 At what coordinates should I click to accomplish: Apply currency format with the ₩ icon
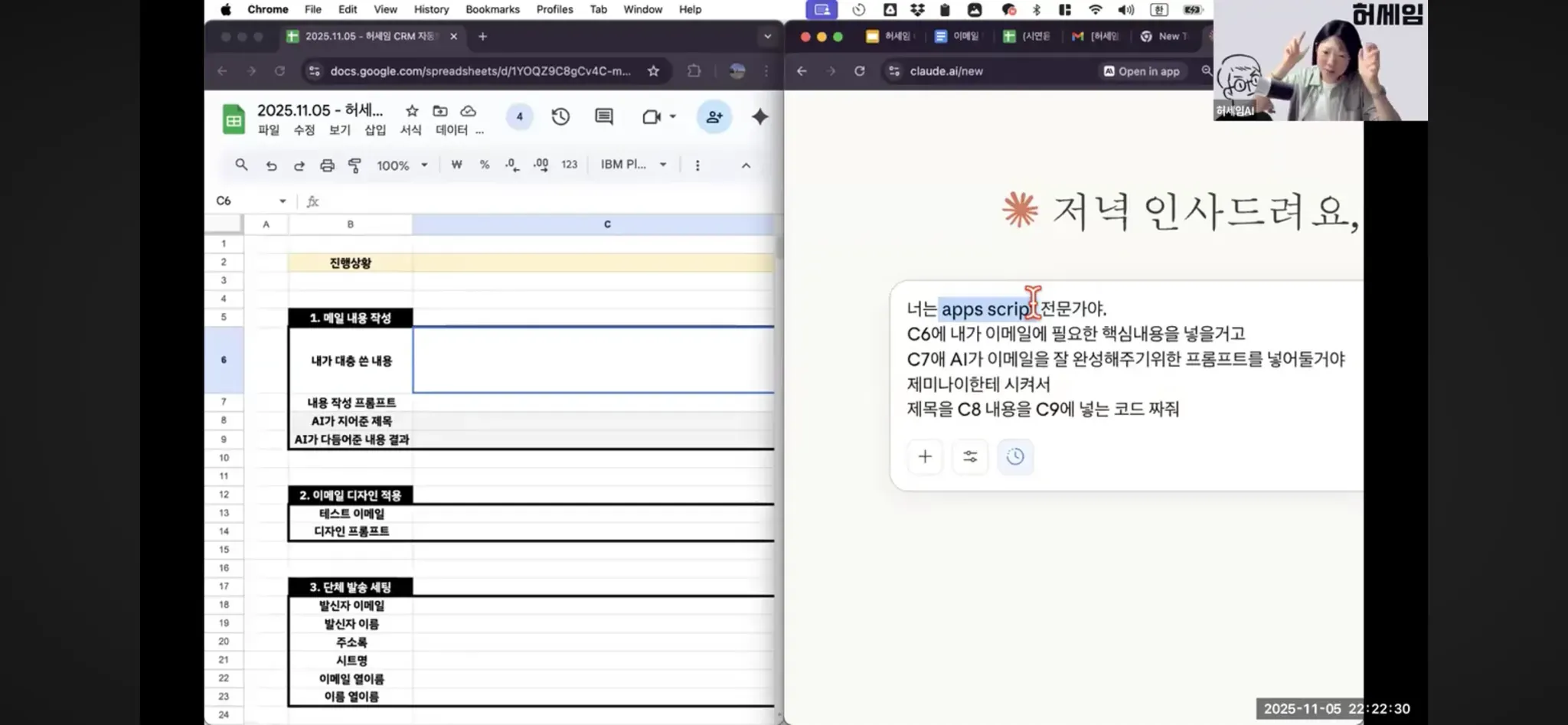coord(456,165)
